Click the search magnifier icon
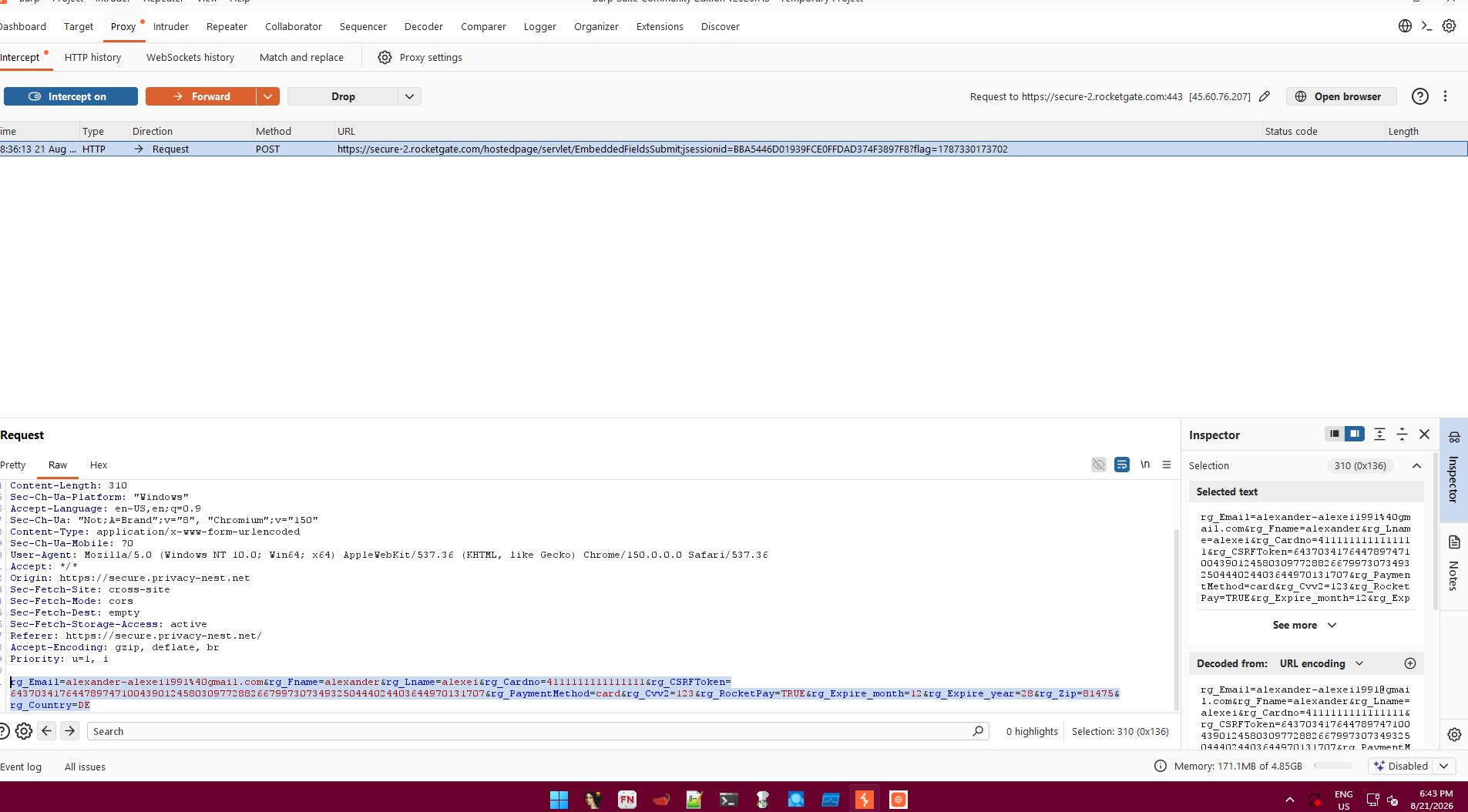Screen dimensions: 1468x812 pyautogui.click(x=978, y=731)
